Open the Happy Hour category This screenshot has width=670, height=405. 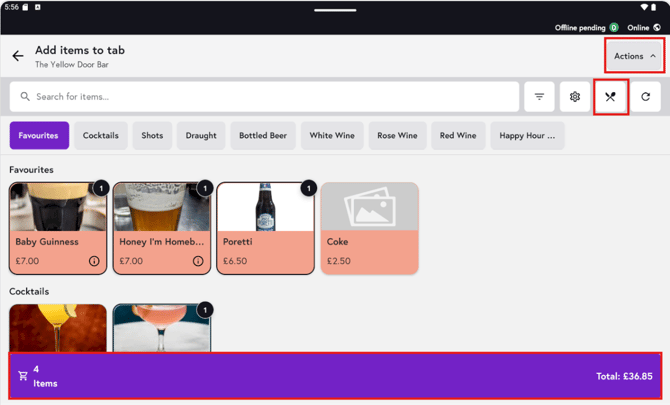pos(527,136)
